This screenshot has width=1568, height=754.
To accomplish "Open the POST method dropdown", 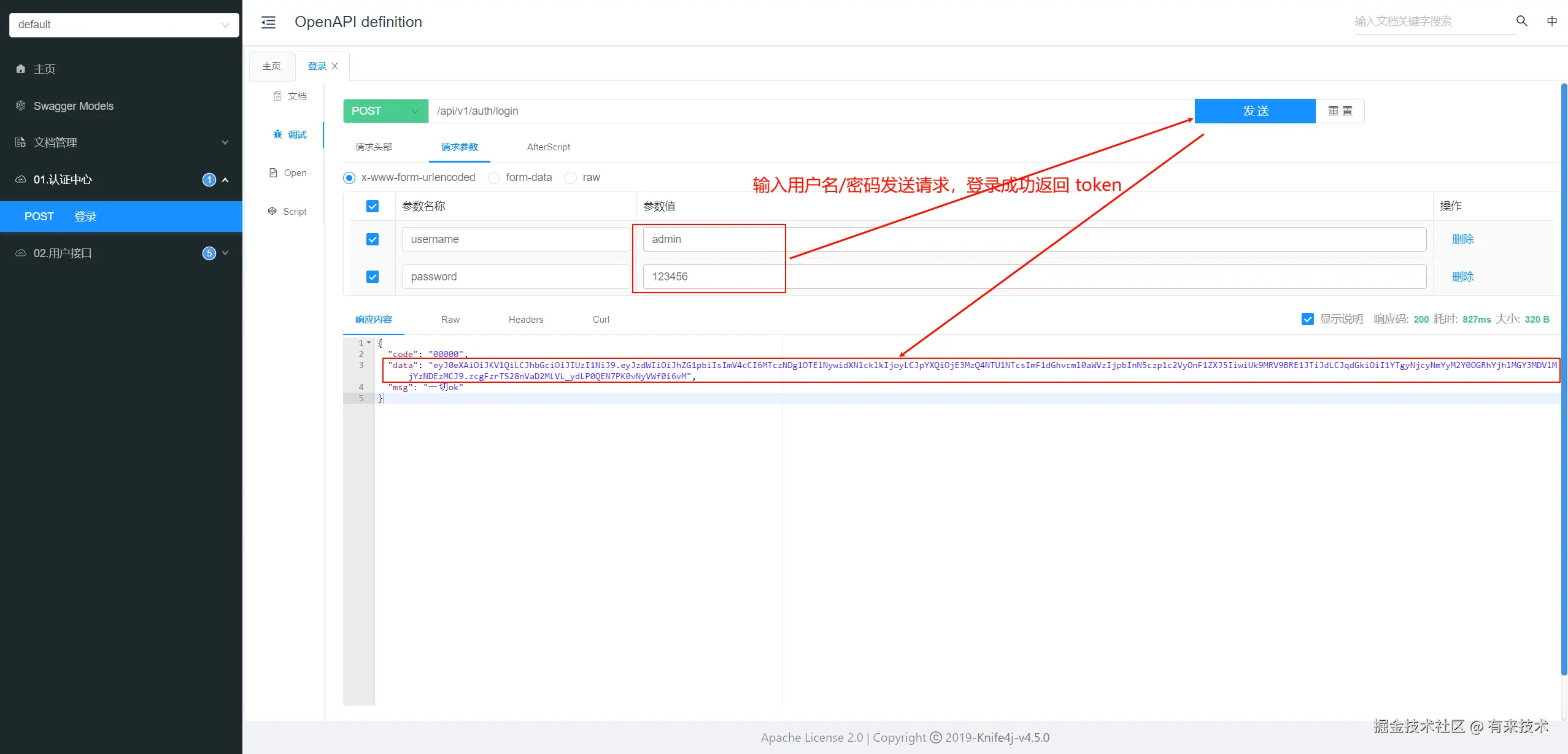I will click(385, 111).
